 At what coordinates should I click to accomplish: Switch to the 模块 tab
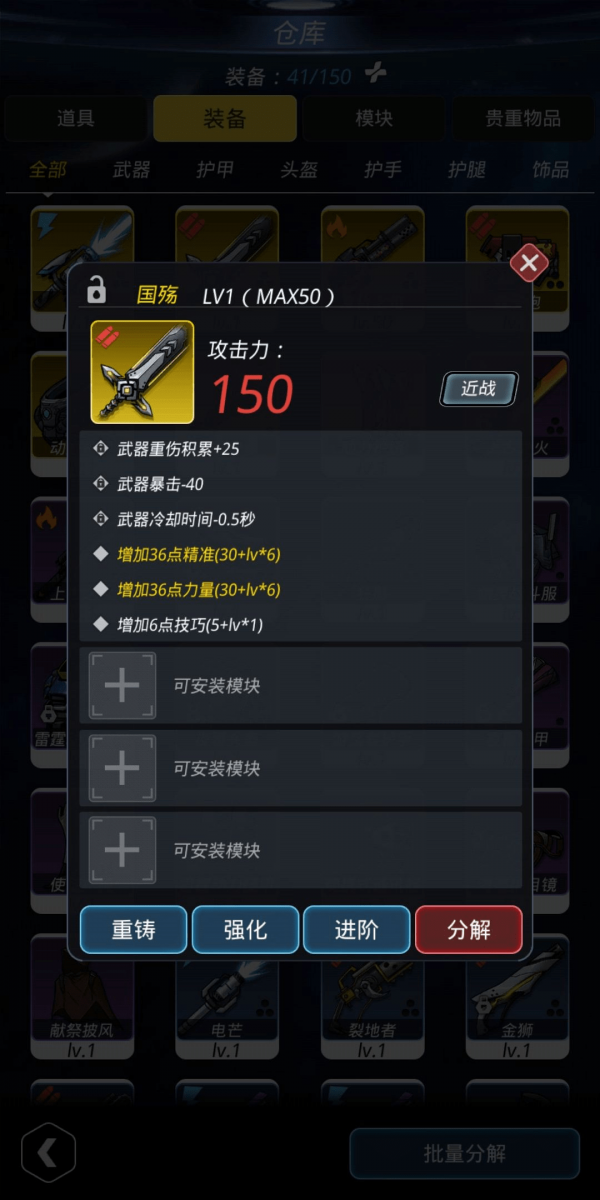coord(374,118)
